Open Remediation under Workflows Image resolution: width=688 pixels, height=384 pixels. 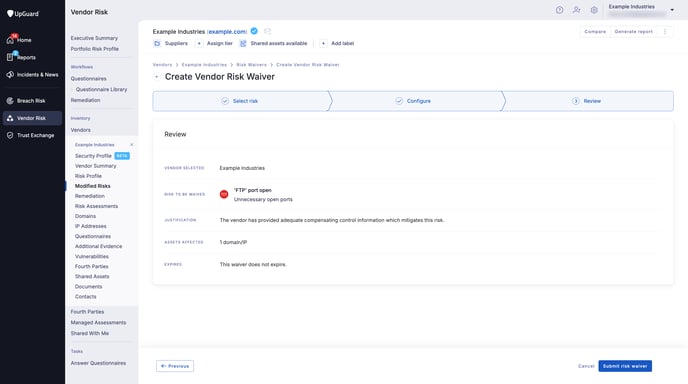point(86,100)
